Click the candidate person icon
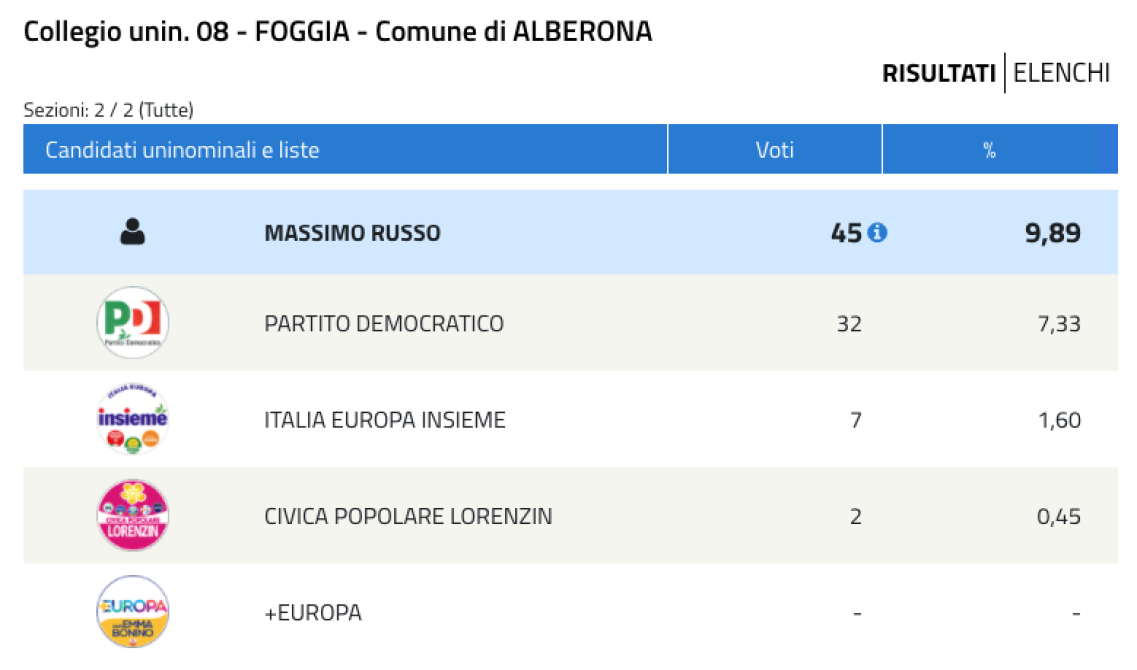 [133, 232]
